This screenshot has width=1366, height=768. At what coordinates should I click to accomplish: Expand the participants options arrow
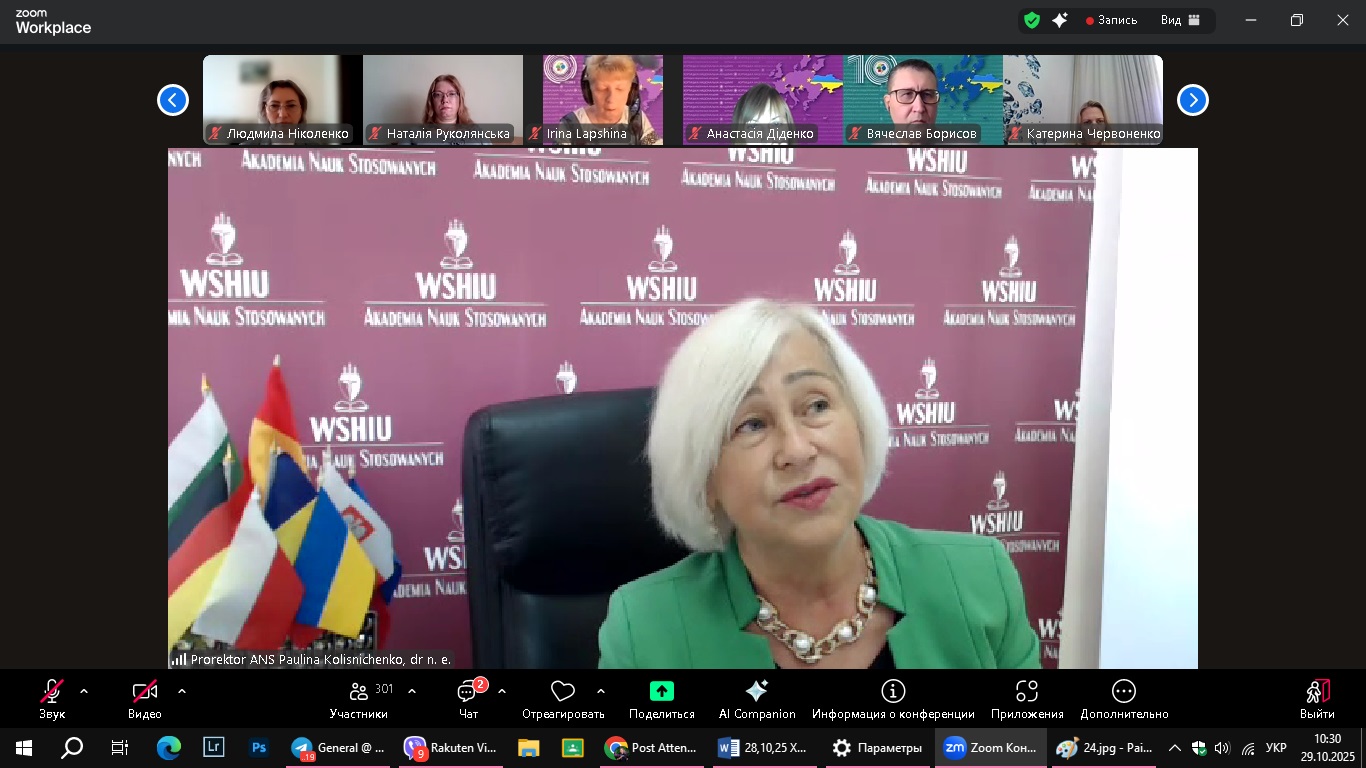pyautogui.click(x=412, y=691)
